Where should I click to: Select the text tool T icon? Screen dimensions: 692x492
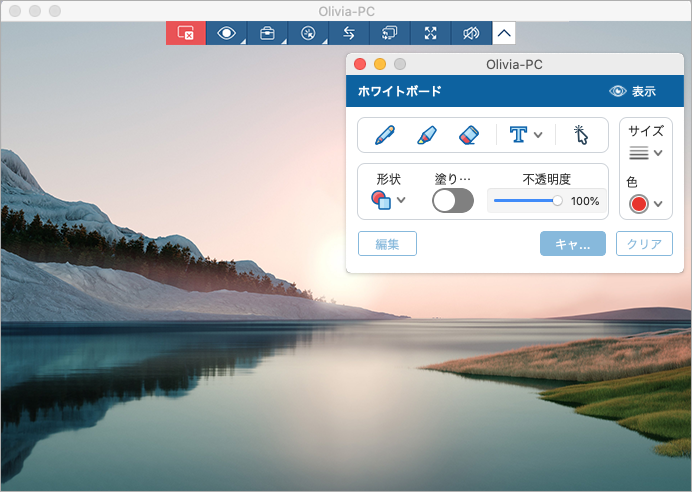pos(518,134)
